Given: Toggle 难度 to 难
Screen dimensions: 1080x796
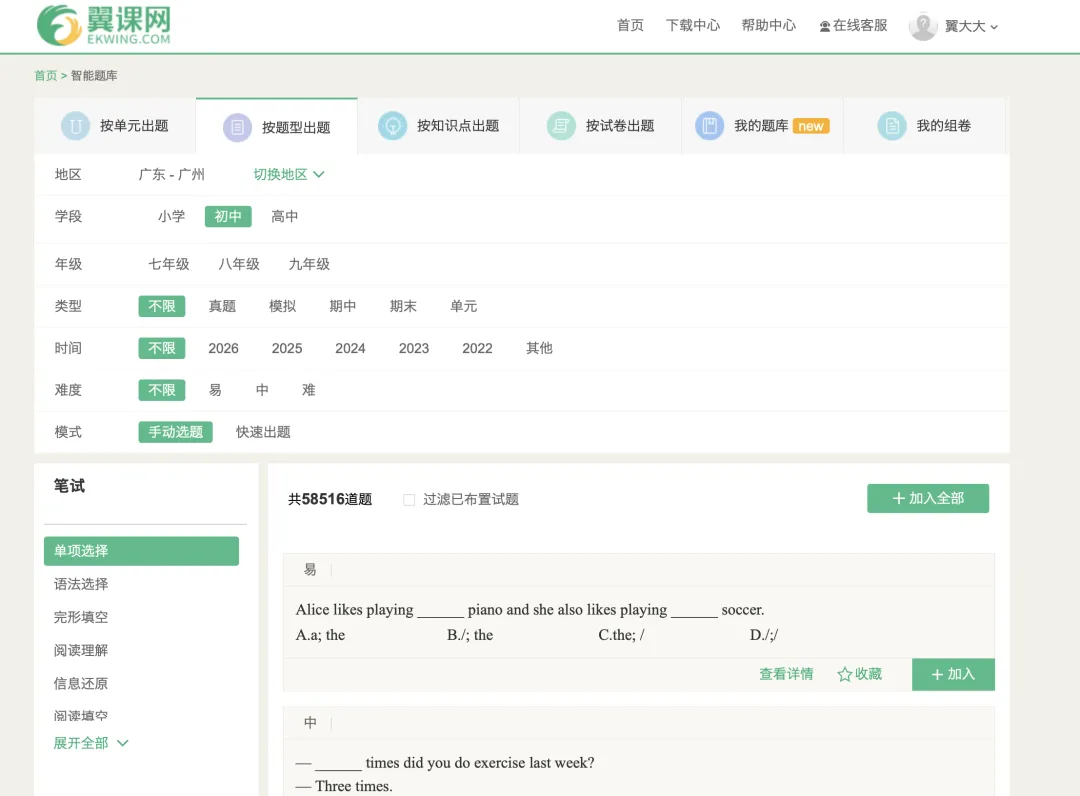Looking at the screenshot, I should [x=308, y=389].
